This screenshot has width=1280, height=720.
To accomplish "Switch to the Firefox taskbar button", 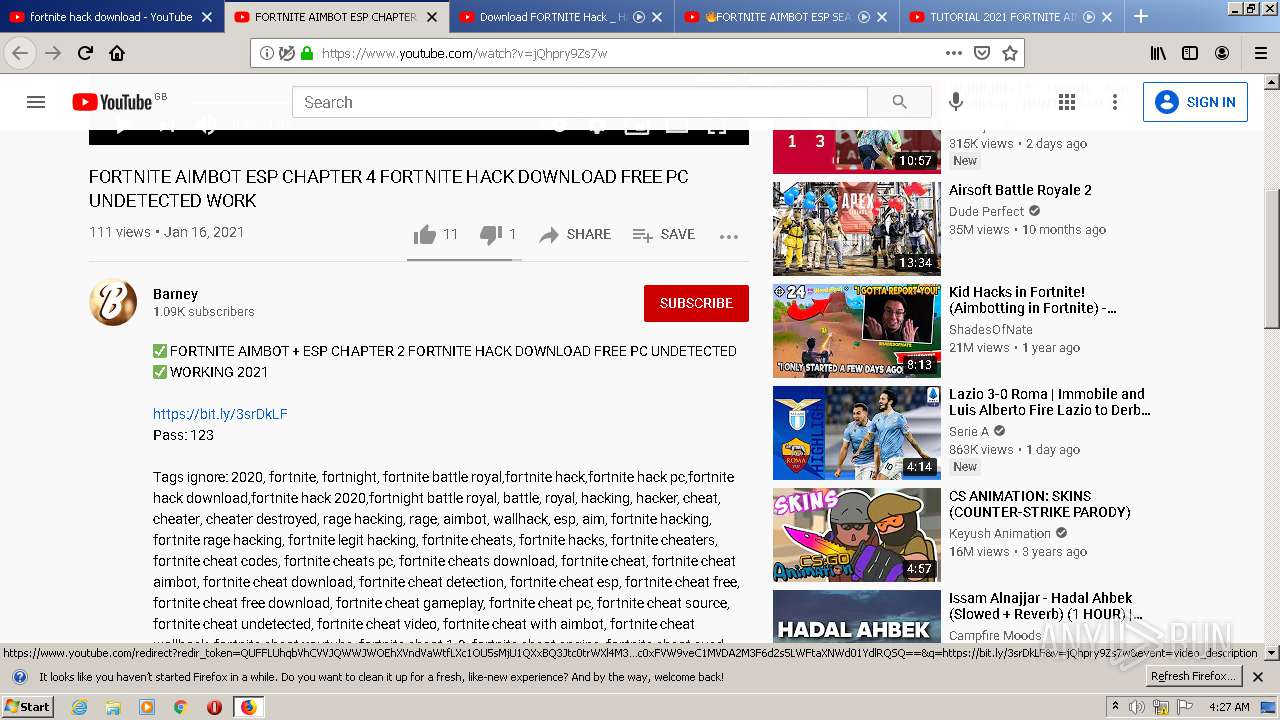I will click(x=248, y=707).
